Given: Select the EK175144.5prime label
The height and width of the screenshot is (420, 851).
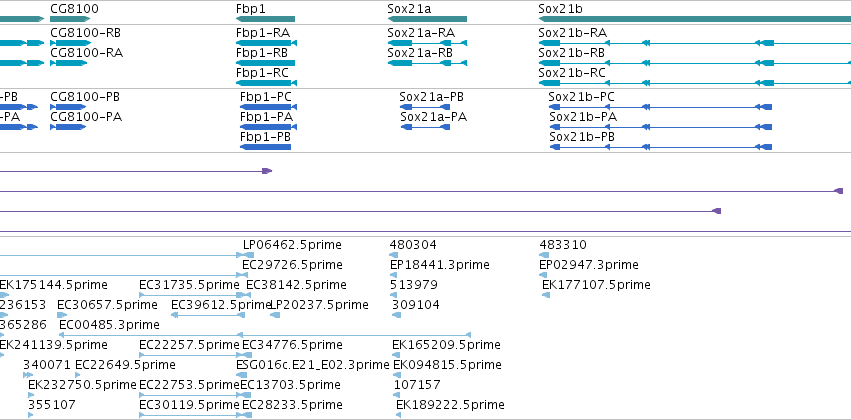Looking at the screenshot, I should click(x=53, y=285).
